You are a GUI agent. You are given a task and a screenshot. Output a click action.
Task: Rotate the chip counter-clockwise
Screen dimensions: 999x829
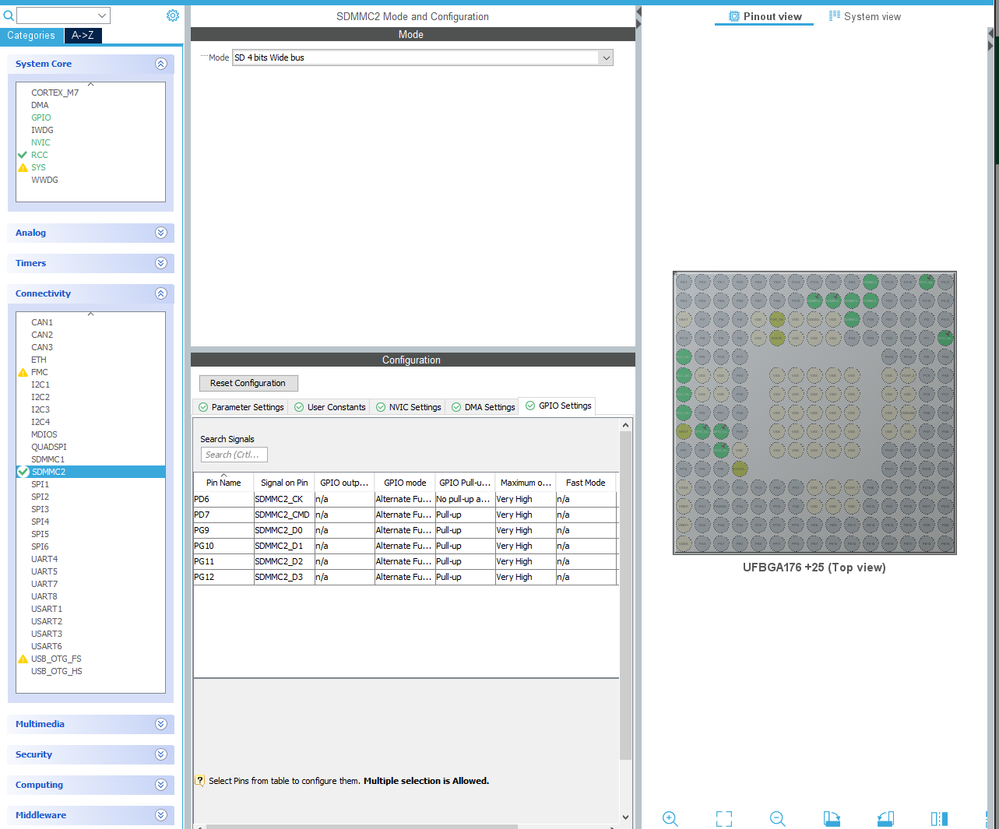(886, 818)
